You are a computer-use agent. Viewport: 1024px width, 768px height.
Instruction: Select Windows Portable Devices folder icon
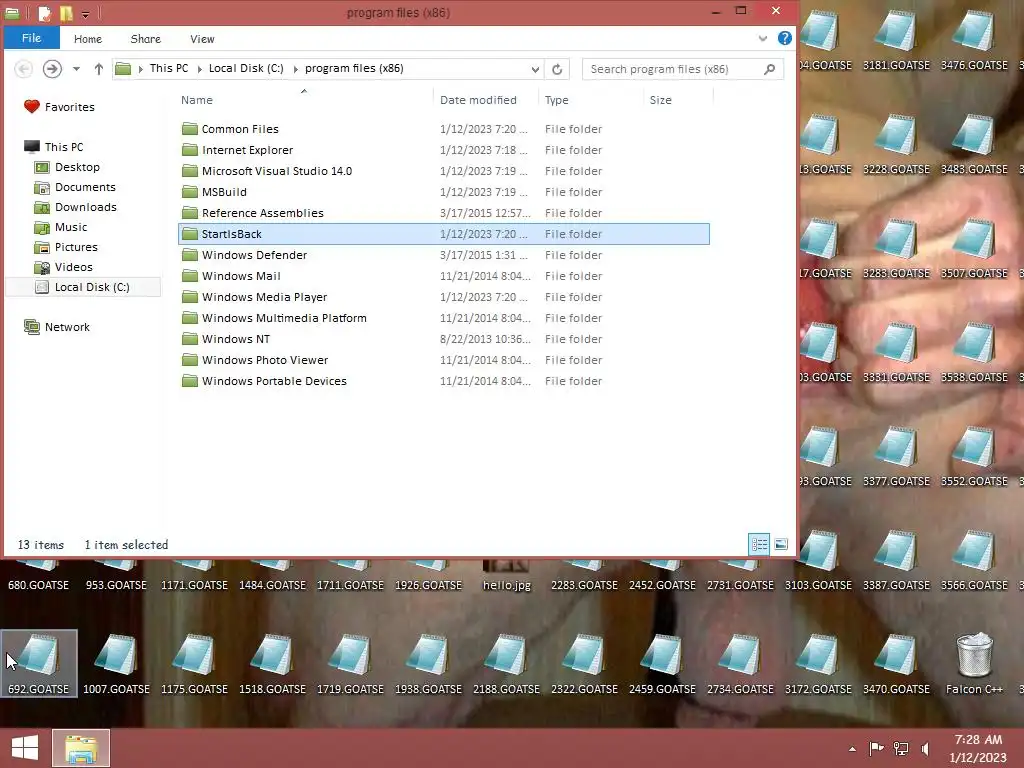point(190,381)
